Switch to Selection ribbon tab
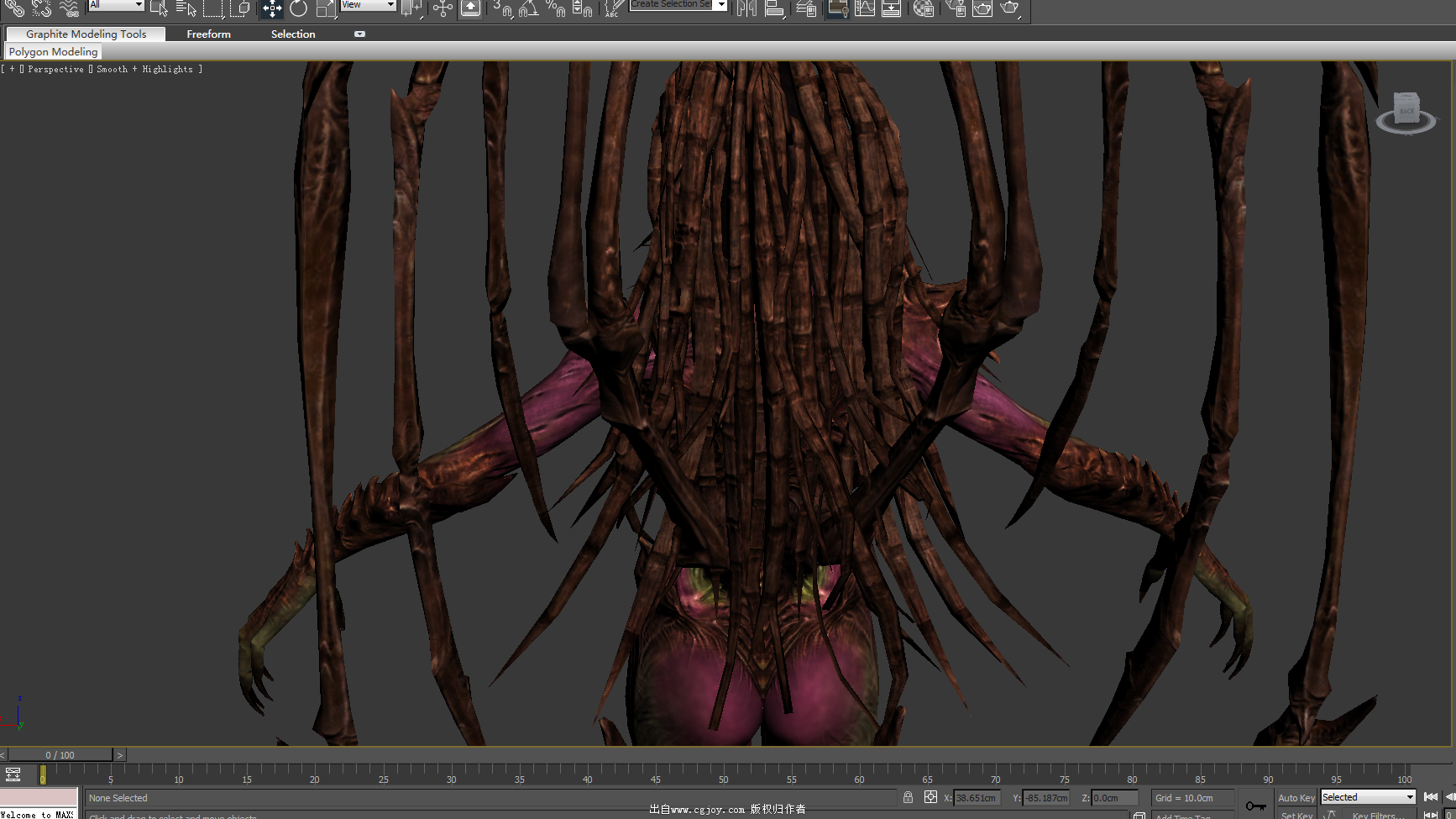The width and height of the screenshot is (1456, 819). [293, 34]
